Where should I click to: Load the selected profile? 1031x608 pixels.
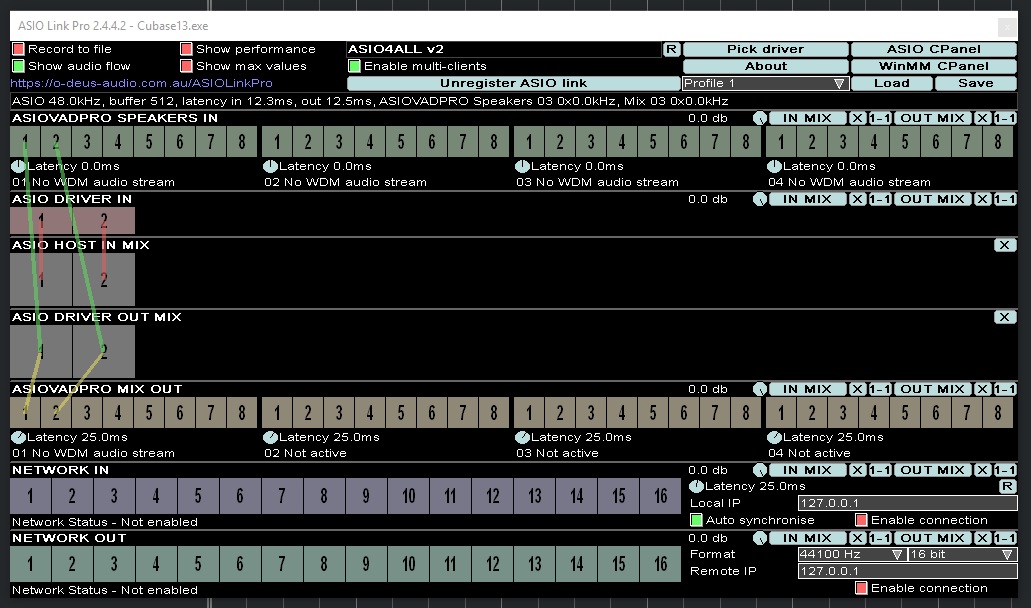[892, 83]
